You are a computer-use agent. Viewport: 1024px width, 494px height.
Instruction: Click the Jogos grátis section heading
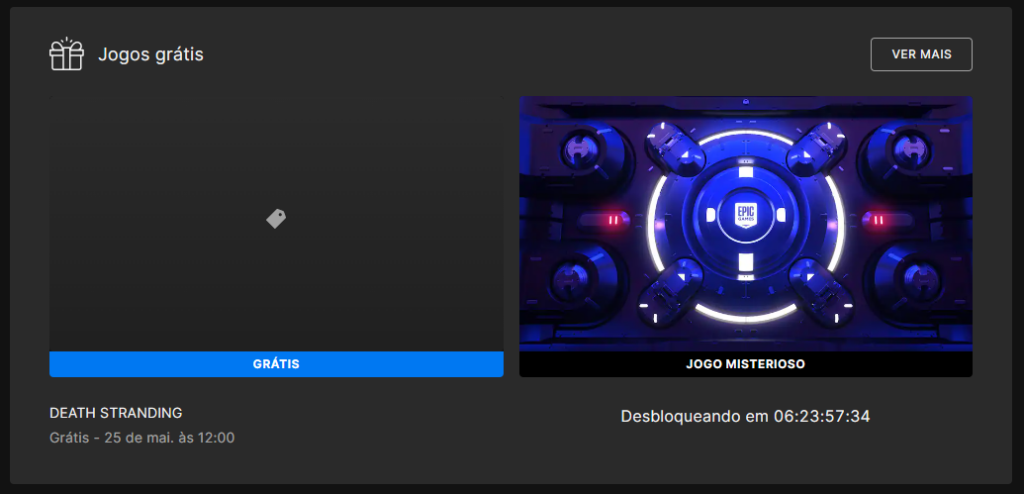coord(151,54)
